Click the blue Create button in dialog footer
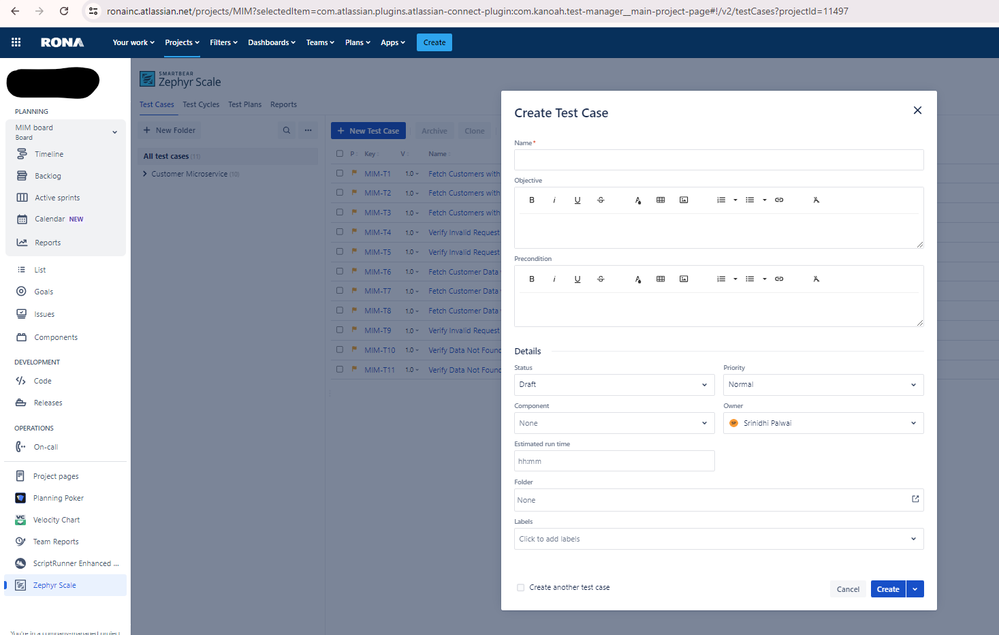 tap(887, 589)
